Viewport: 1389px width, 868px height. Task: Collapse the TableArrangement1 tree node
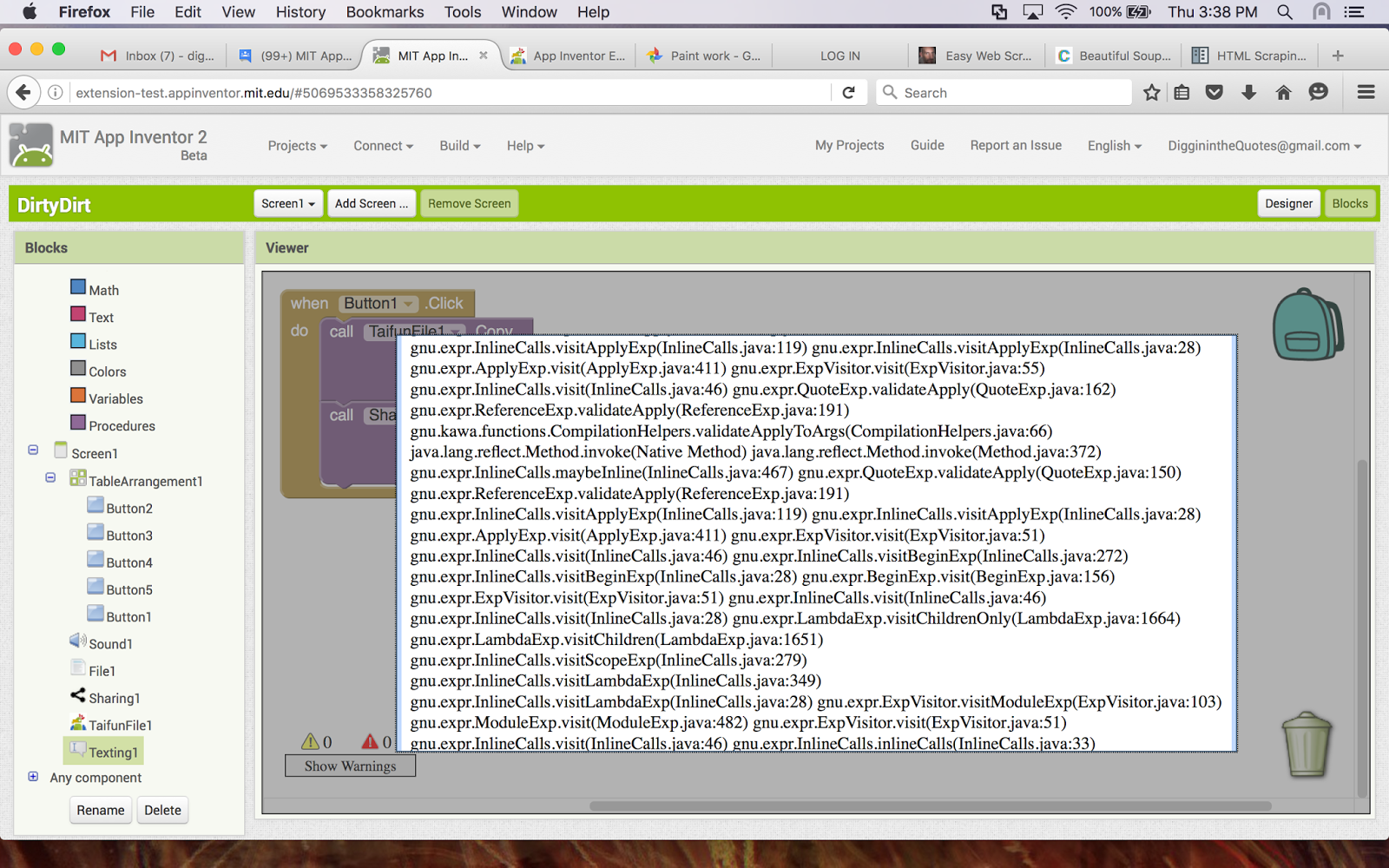(50, 477)
